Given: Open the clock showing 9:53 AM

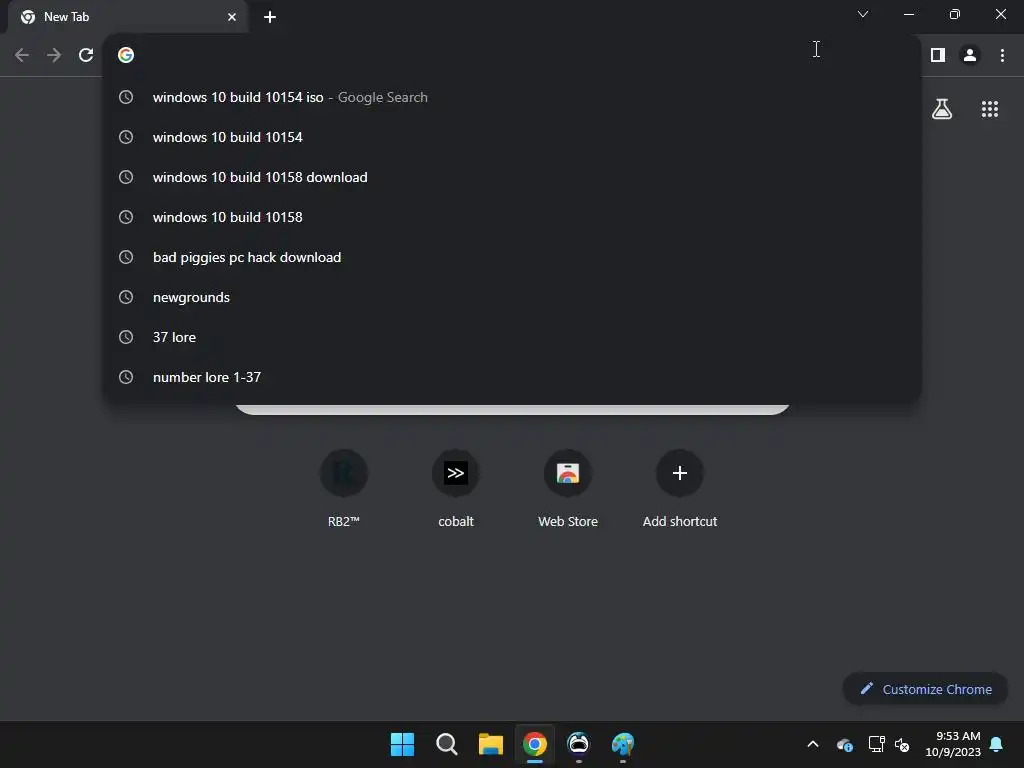Looking at the screenshot, I should coord(953,744).
